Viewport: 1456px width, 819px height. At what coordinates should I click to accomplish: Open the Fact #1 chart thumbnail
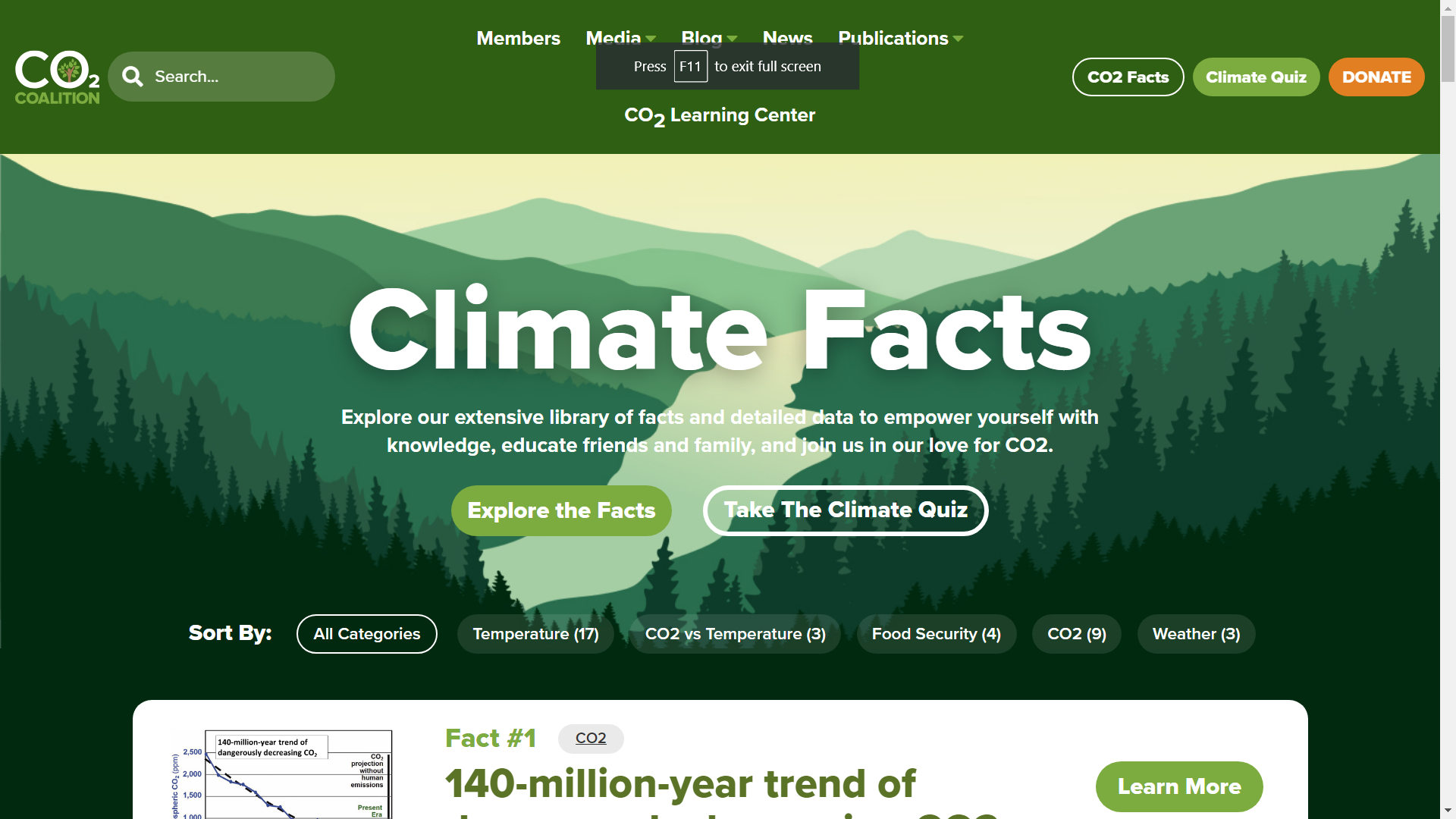(x=282, y=773)
